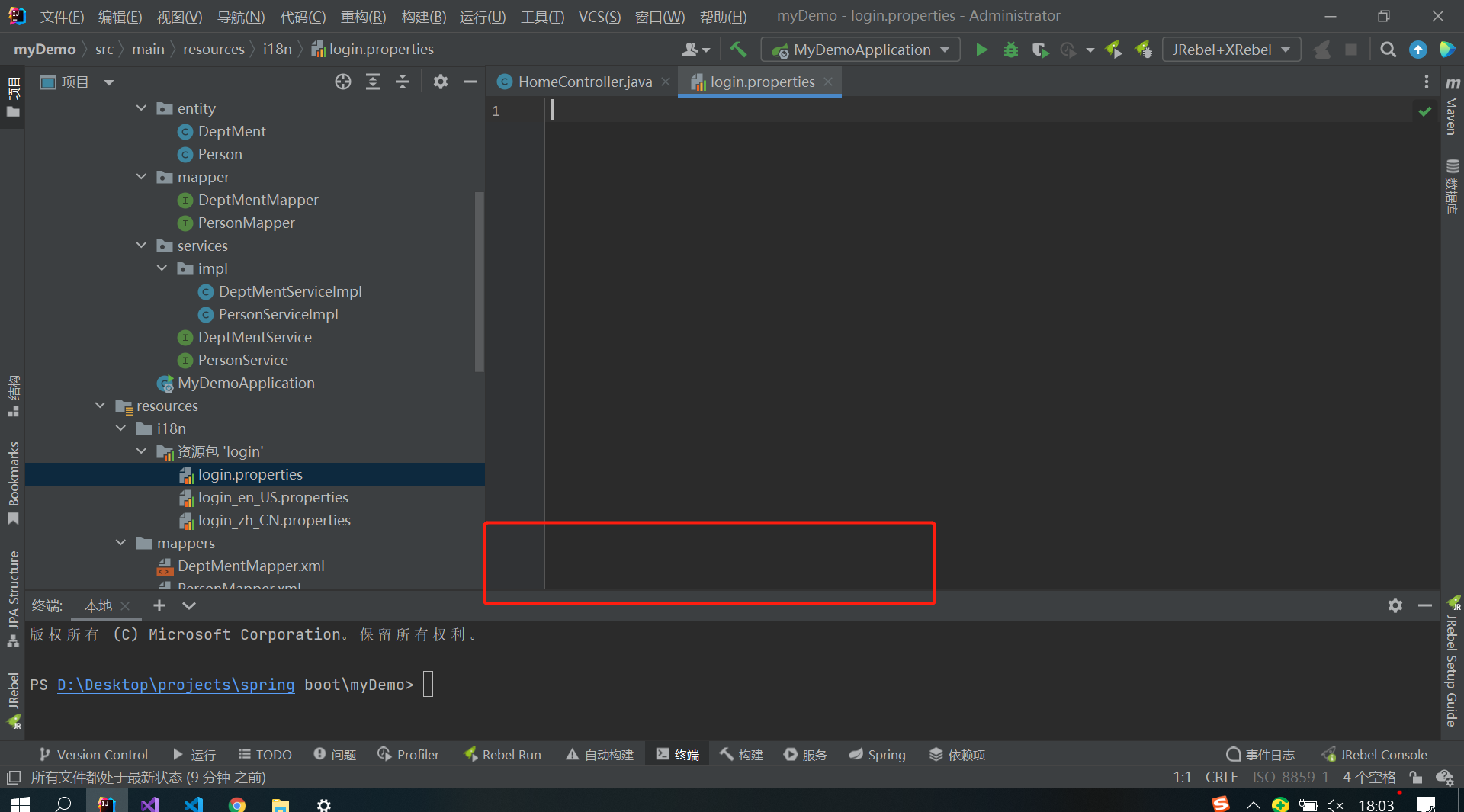Close the login.properties editor tab
This screenshot has height=812, width=1464.
pos(828,82)
